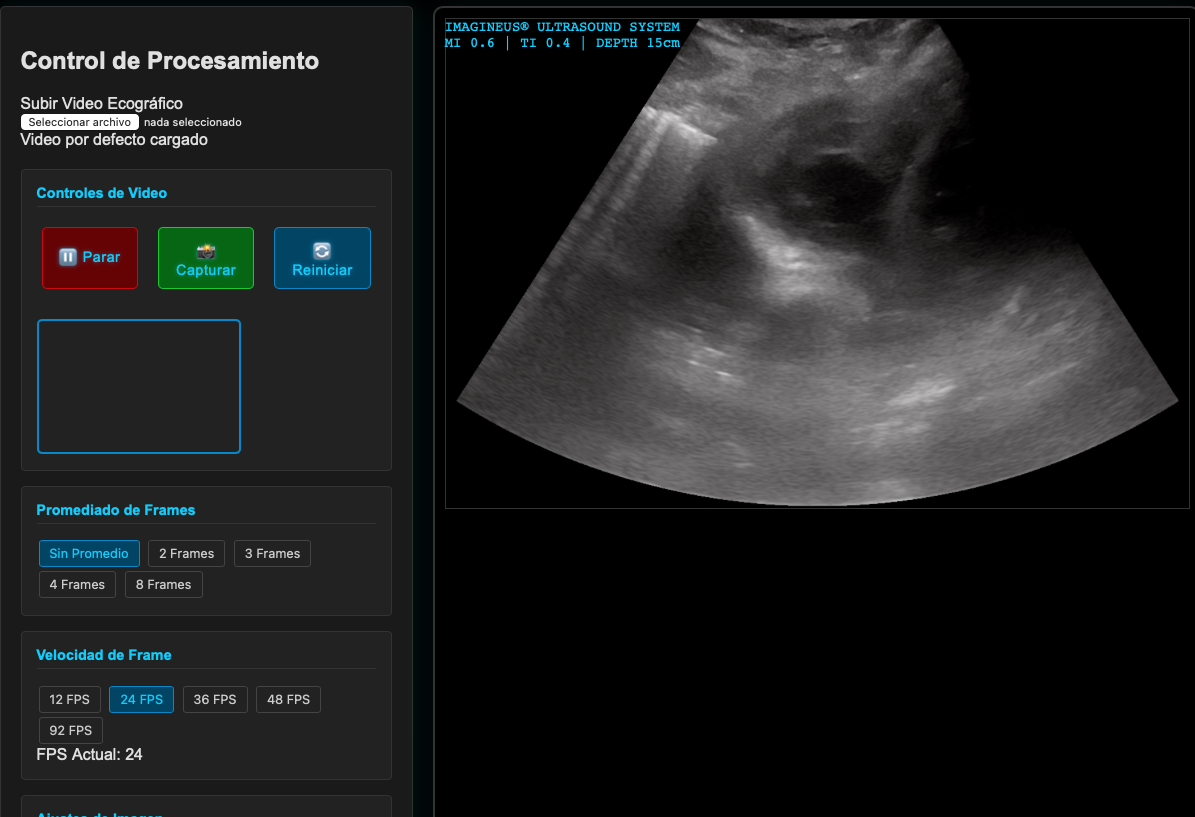1195x817 pixels.
Task: Click the Velocidad de Frame section heading
Action: (104, 655)
